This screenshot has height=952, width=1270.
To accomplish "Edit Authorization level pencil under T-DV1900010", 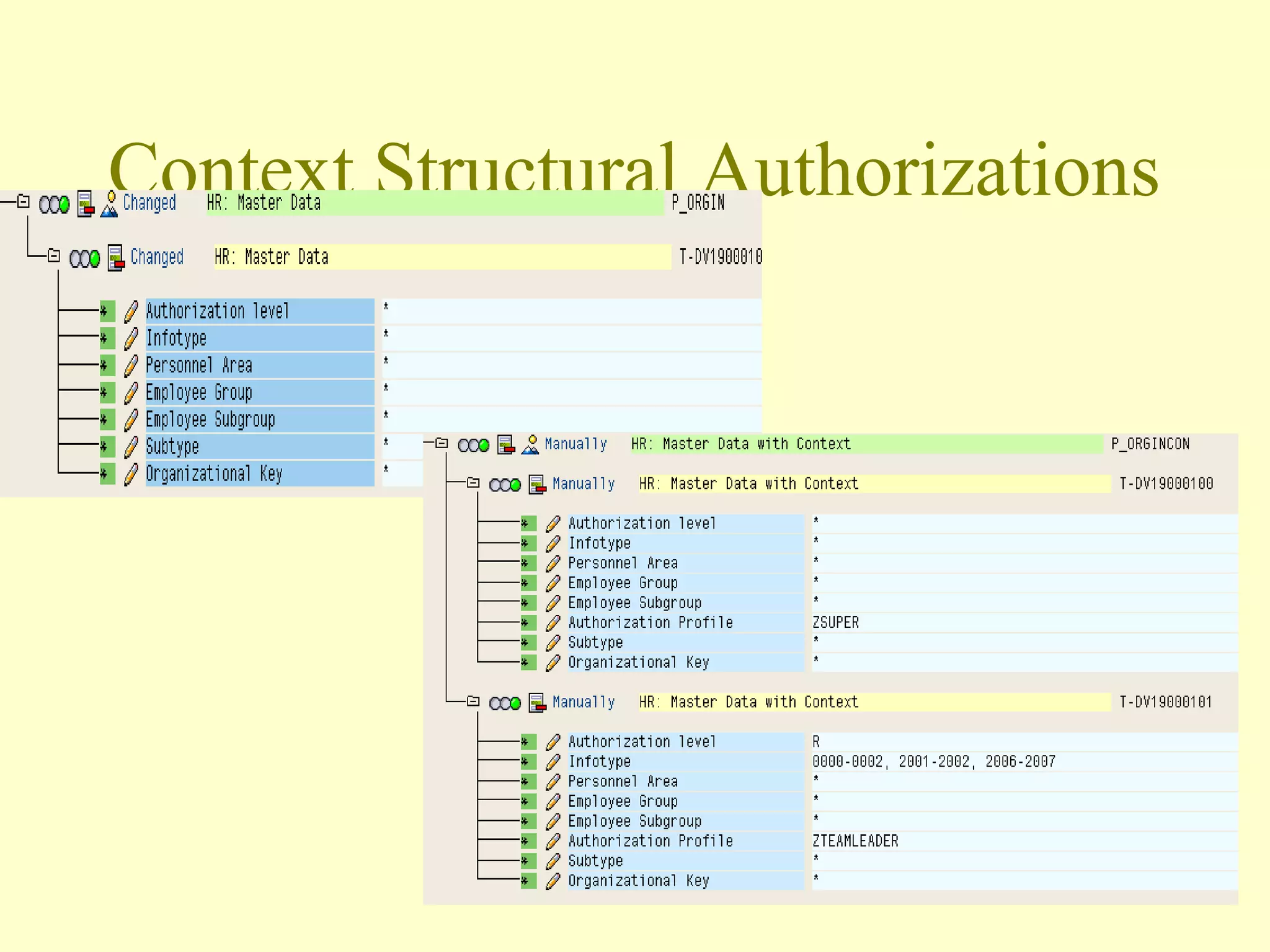I will click(x=131, y=311).
